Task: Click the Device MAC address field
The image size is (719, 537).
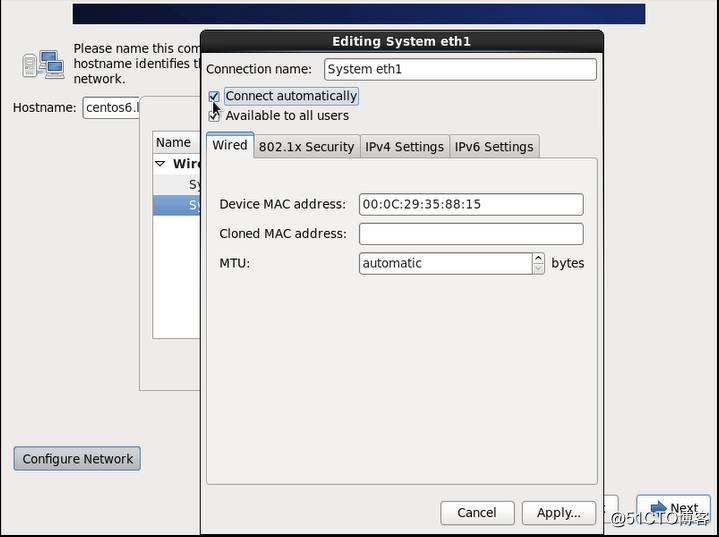Action: (471, 204)
